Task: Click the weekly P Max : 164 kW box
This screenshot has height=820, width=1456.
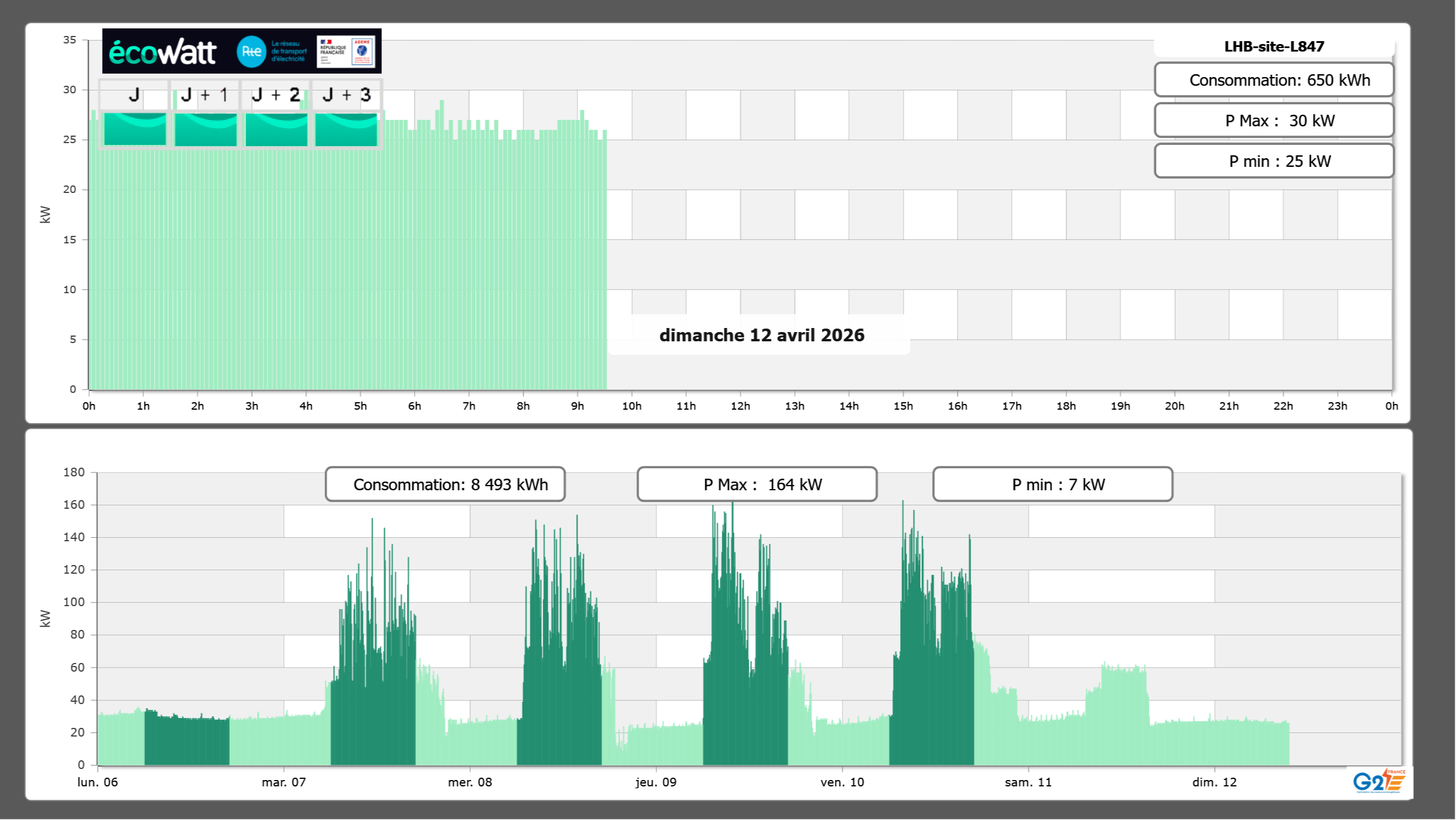Action: click(x=756, y=484)
